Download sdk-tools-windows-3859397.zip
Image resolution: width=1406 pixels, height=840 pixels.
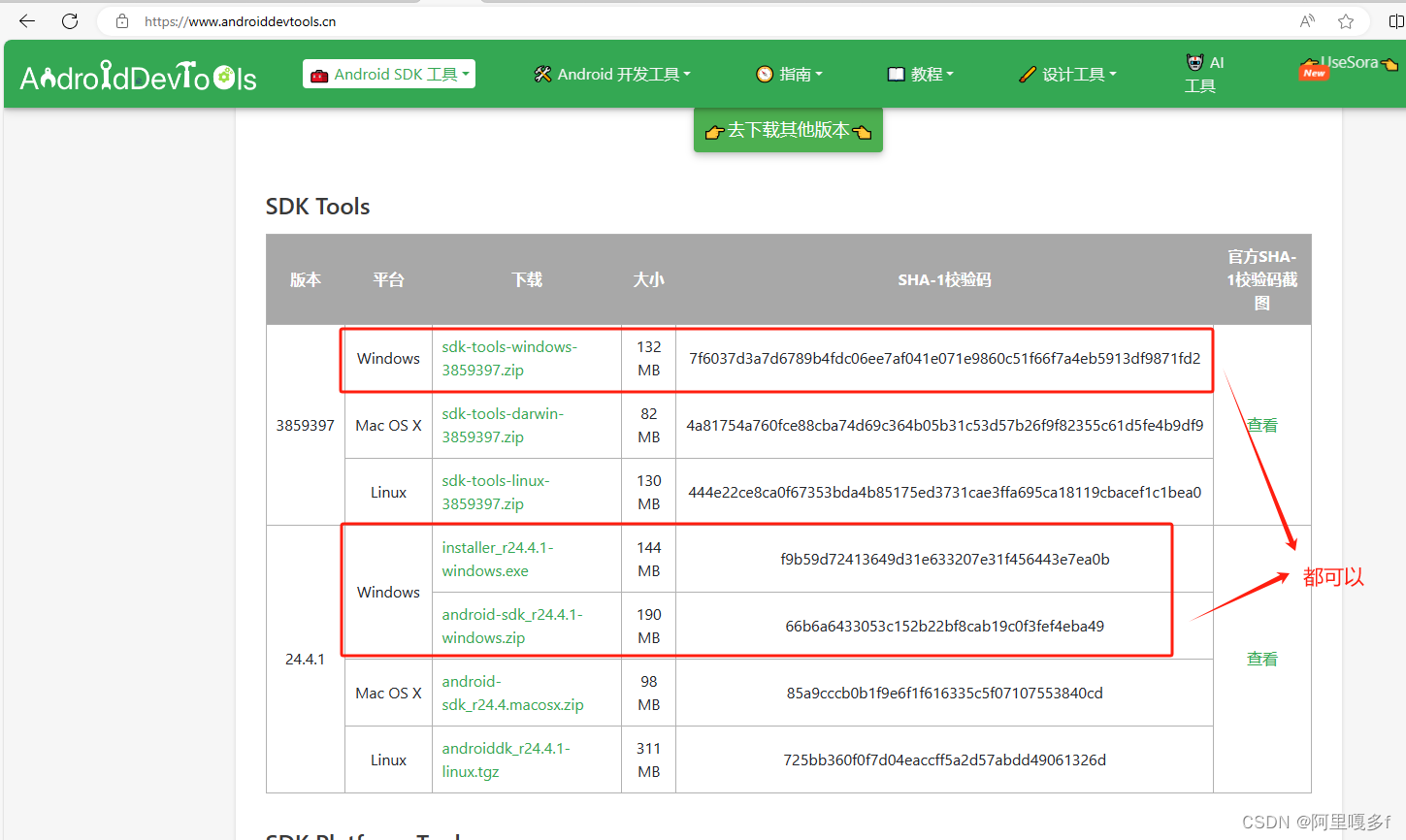coord(509,358)
